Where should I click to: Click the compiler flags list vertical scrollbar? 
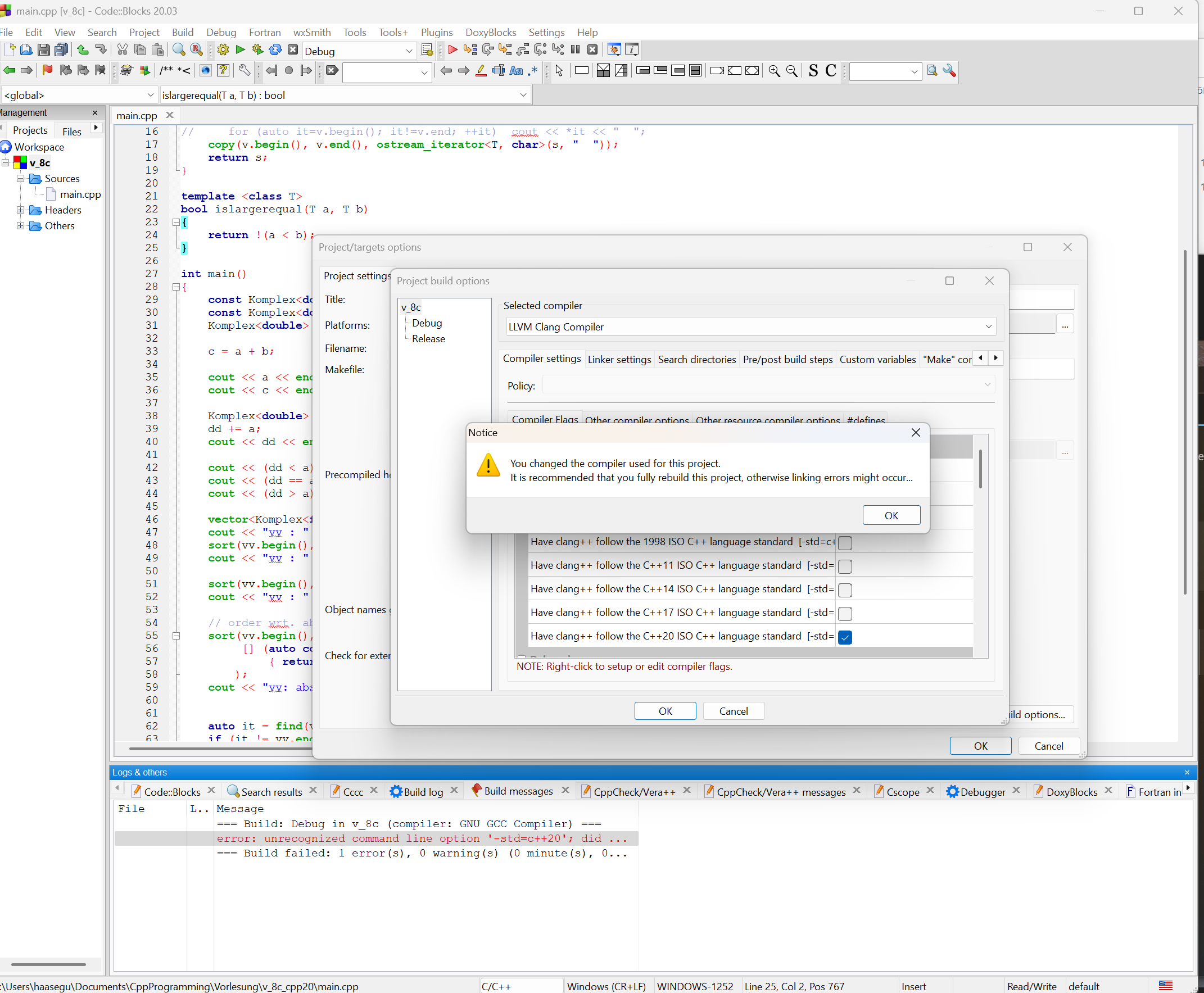(980, 469)
